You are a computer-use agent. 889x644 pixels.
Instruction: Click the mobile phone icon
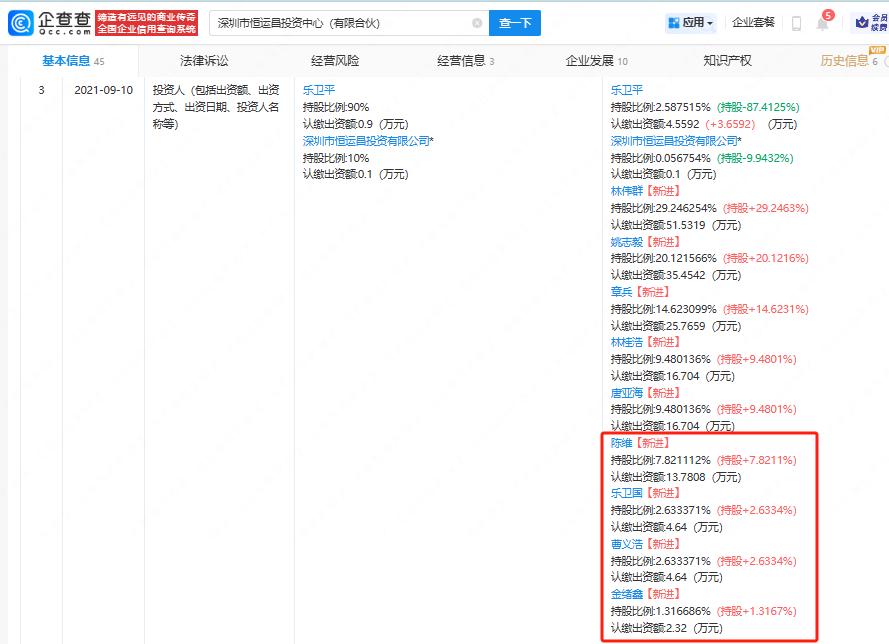click(x=796, y=23)
